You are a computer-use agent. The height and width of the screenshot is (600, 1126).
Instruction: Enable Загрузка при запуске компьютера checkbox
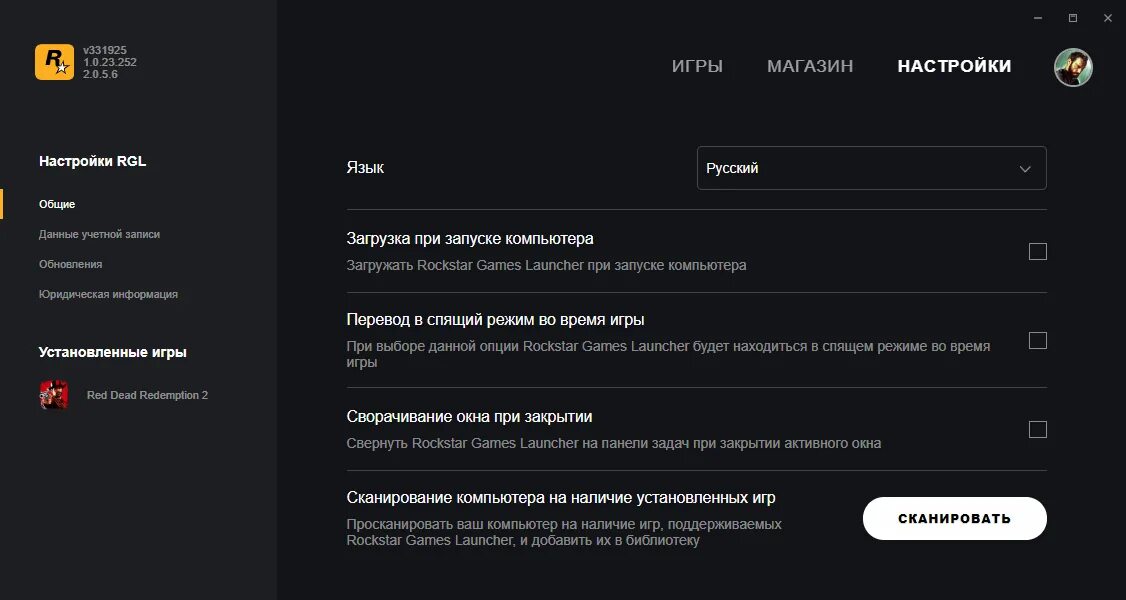(x=1038, y=252)
